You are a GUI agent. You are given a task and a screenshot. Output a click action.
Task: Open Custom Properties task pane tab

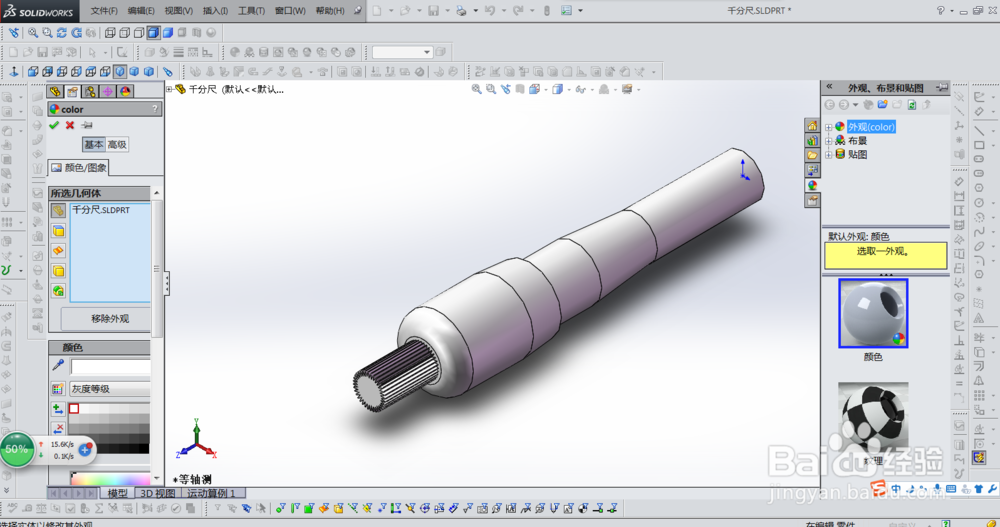tap(812, 200)
